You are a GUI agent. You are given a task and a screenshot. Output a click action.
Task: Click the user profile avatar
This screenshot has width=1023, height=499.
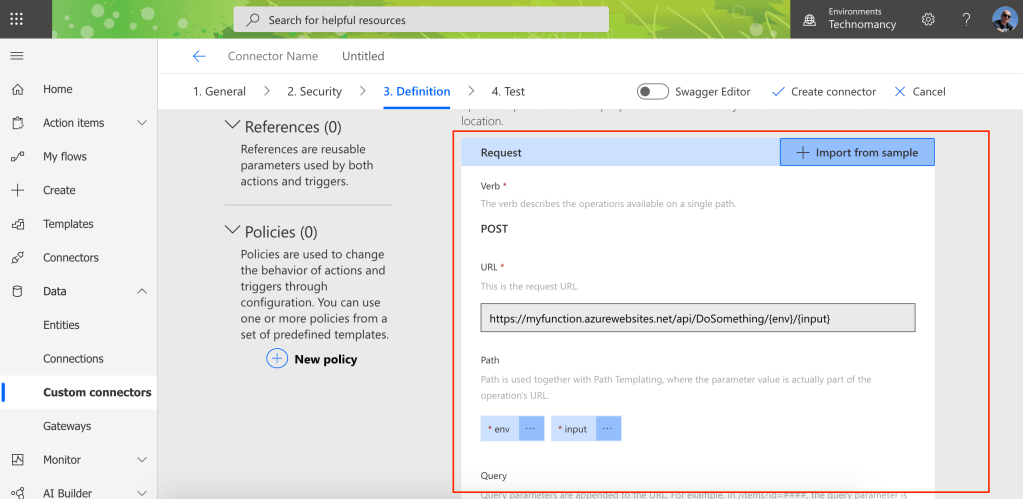click(x=1003, y=19)
